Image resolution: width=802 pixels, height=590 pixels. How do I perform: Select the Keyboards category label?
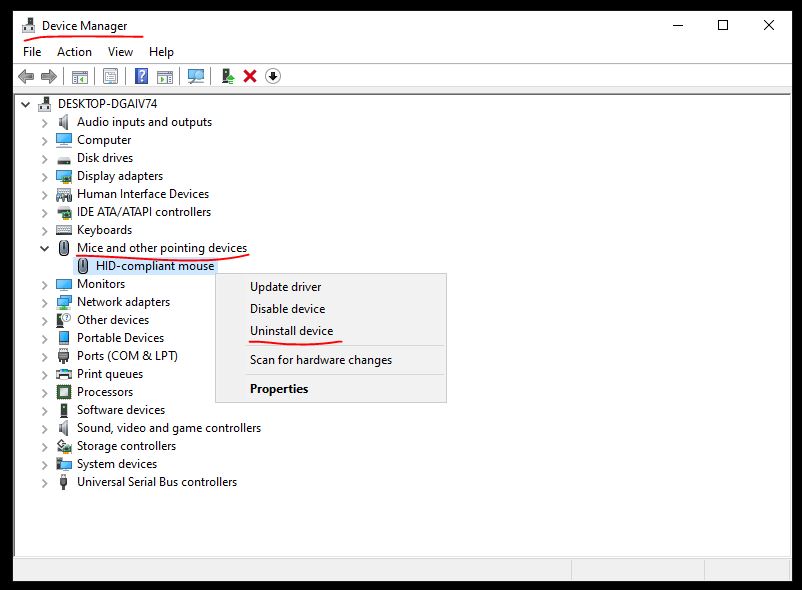tap(104, 230)
